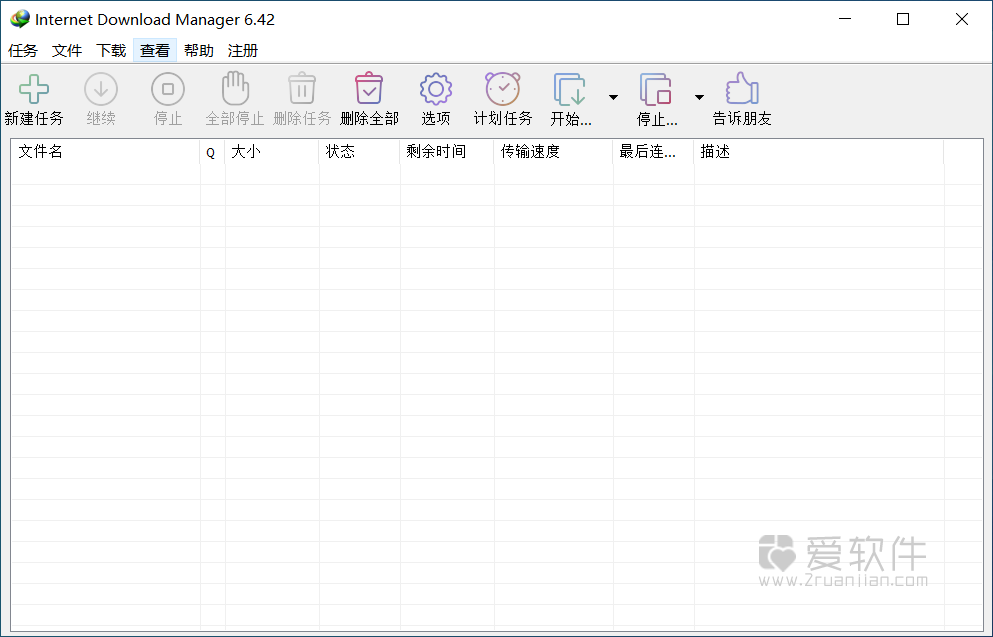Open the 计划任务 alarm clock scheduler
The image size is (993, 637).
(x=503, y=88)
